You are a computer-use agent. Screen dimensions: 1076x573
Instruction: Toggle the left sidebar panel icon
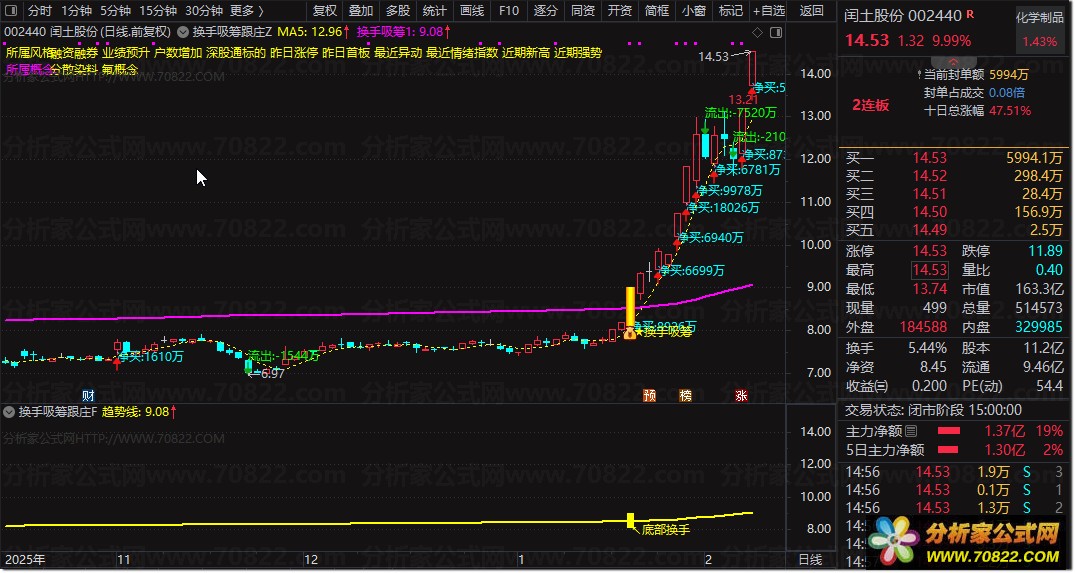[x=10, y=10]
